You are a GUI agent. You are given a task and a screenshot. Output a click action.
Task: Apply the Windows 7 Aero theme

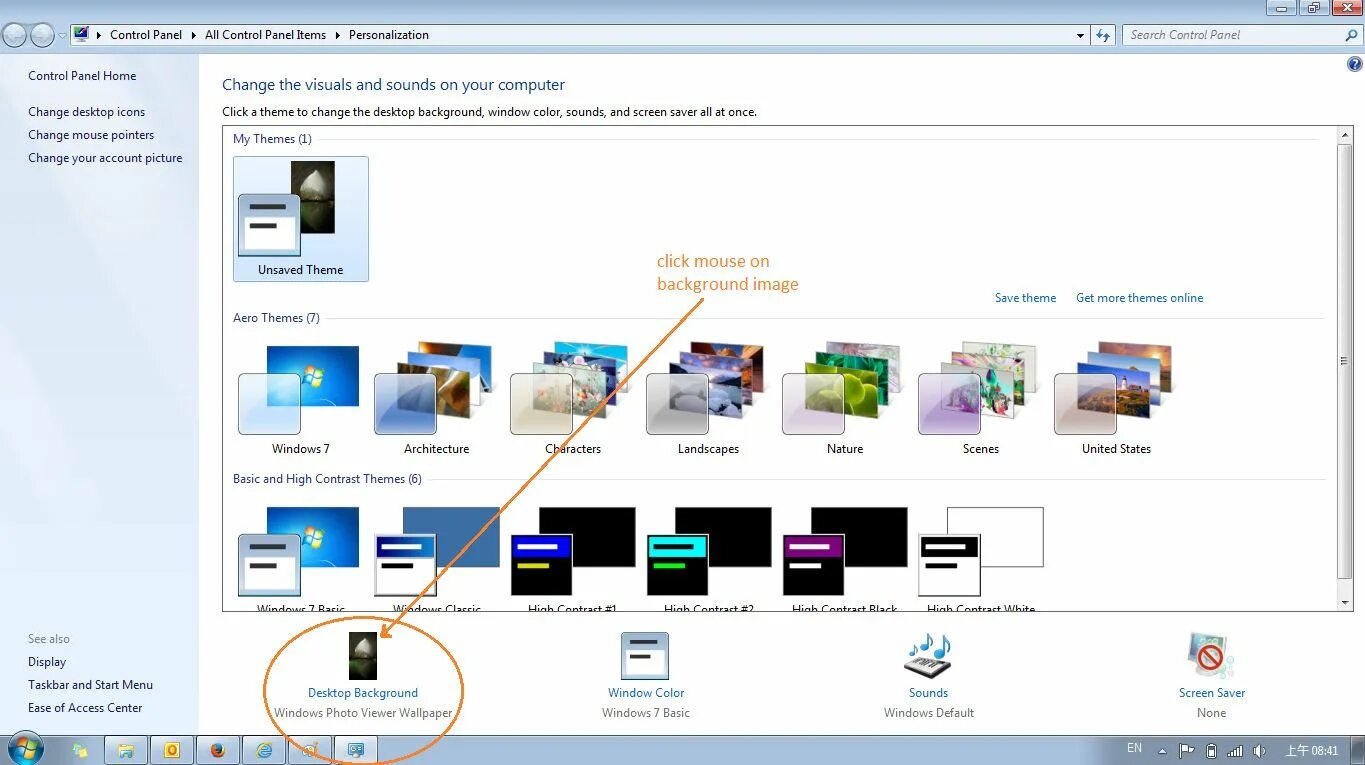(300, 398)
